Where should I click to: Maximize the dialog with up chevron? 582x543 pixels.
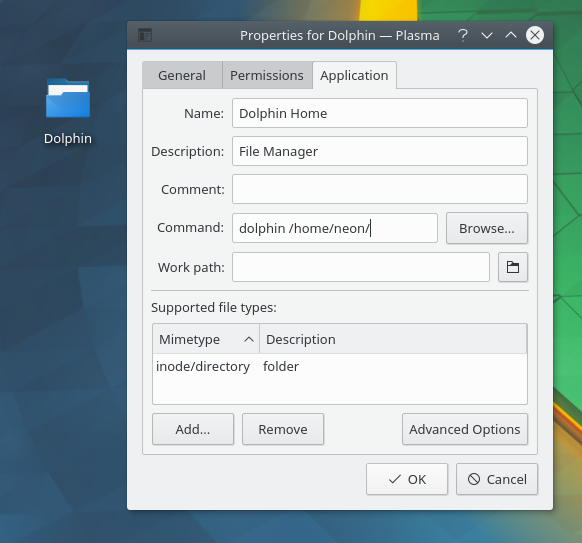pyautogui.click(x=511, y=35)
